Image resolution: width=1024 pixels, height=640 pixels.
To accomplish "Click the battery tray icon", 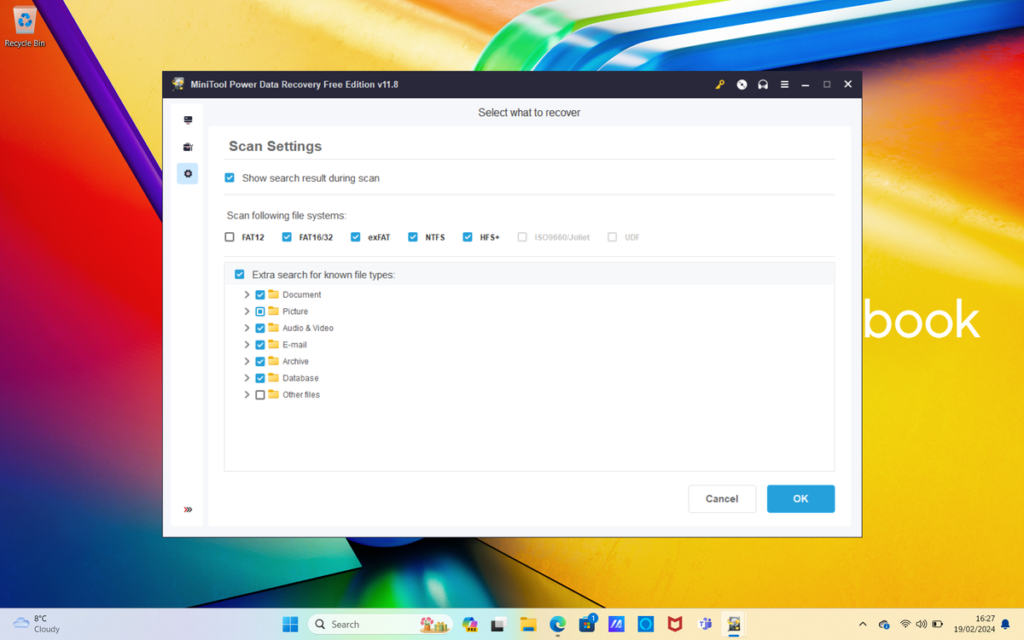I will pyautogui.click(x=937, y=624).
